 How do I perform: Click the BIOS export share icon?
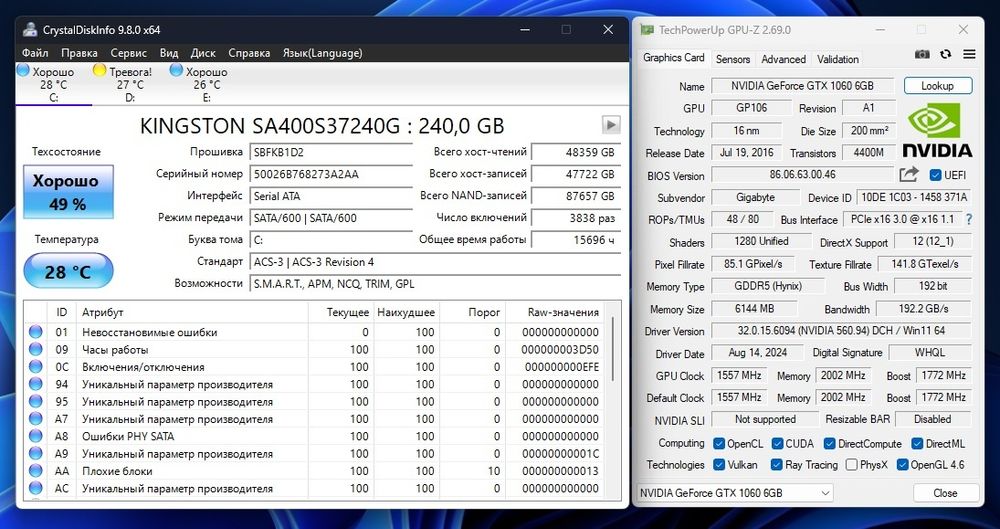(909, 174)
